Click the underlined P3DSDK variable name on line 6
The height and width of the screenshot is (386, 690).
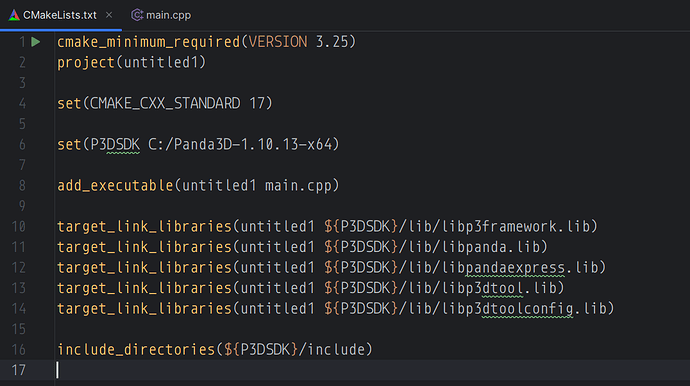tap(115, 144)
